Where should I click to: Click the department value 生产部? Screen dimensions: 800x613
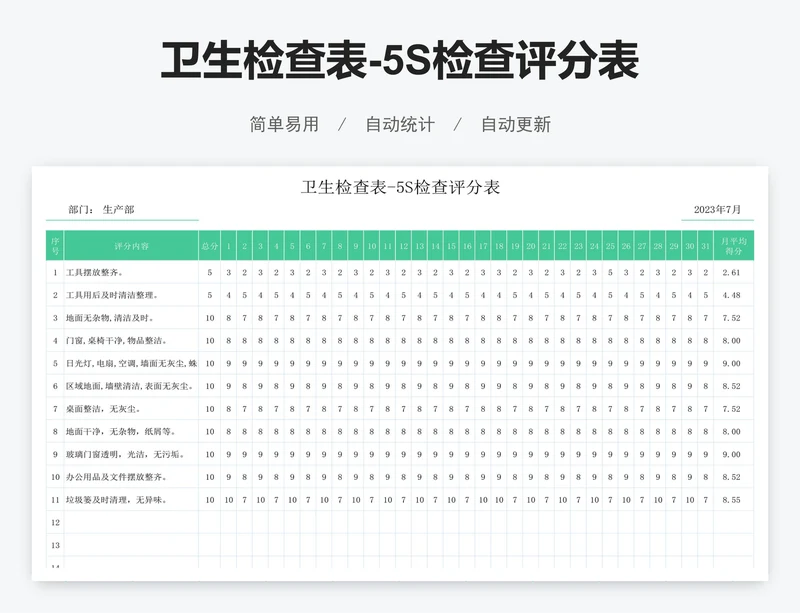tap(118, 210)
